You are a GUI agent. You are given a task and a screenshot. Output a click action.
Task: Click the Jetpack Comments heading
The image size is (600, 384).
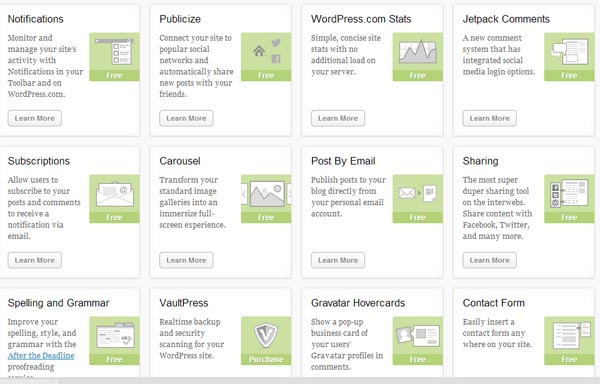(506, 19)
